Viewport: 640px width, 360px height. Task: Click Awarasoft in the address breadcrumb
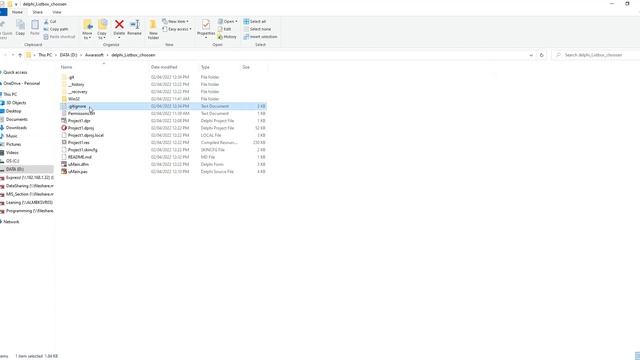94,55
